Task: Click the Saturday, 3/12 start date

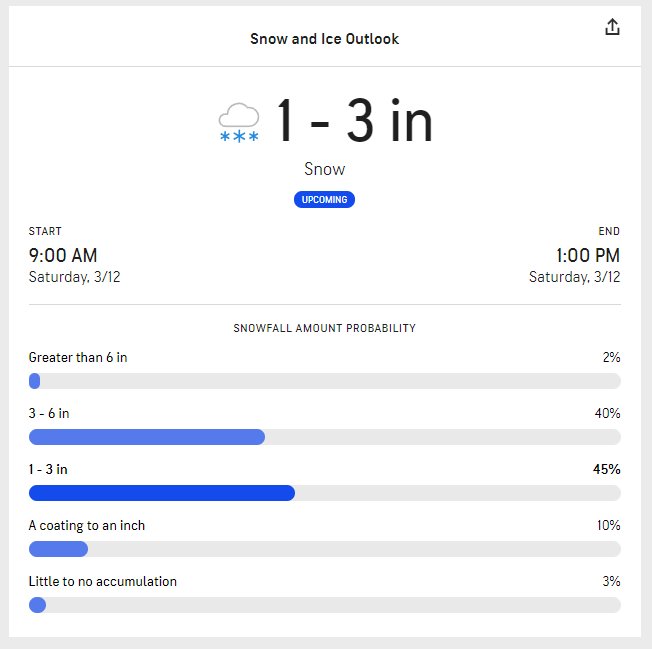Action: pos(74,277)
